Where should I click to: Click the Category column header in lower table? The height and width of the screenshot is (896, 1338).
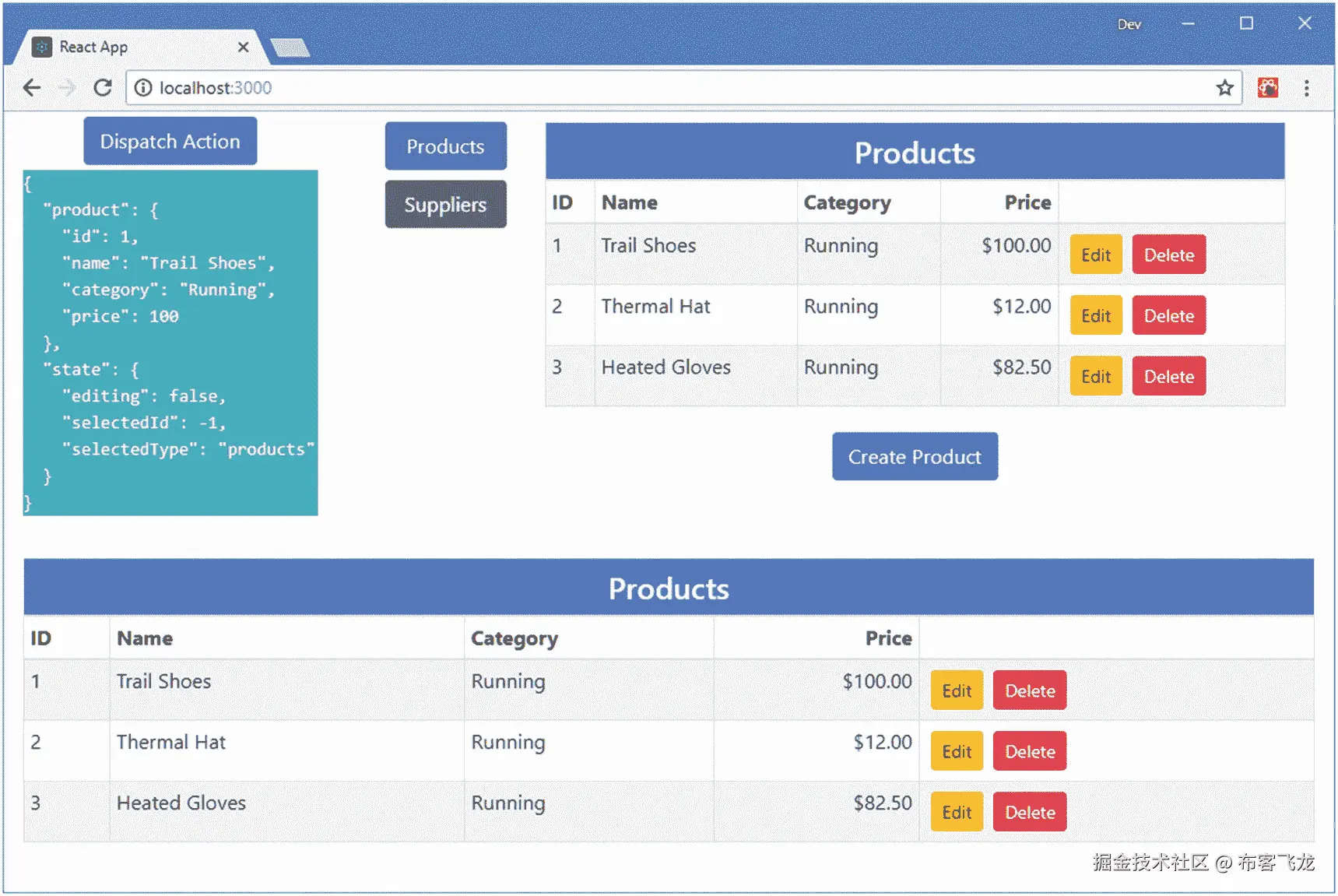[x=514, y=639]
